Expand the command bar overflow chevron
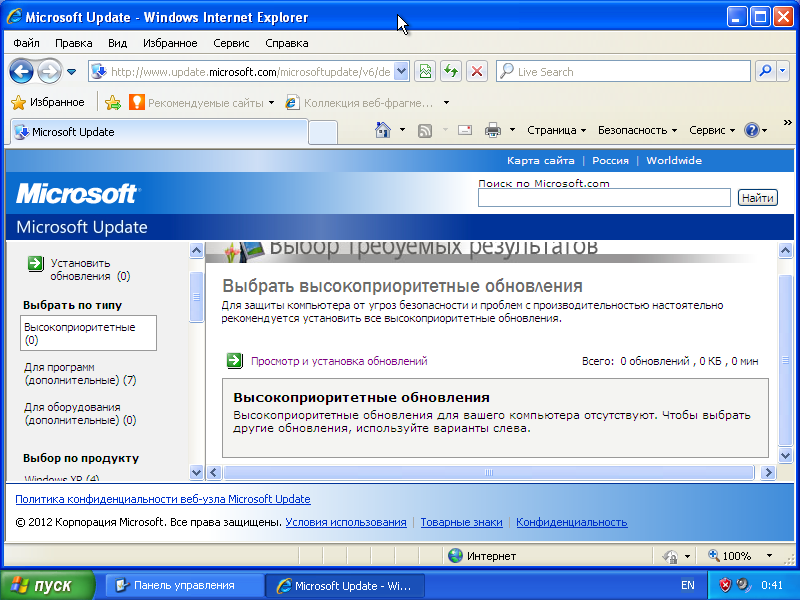 point(787,123)
